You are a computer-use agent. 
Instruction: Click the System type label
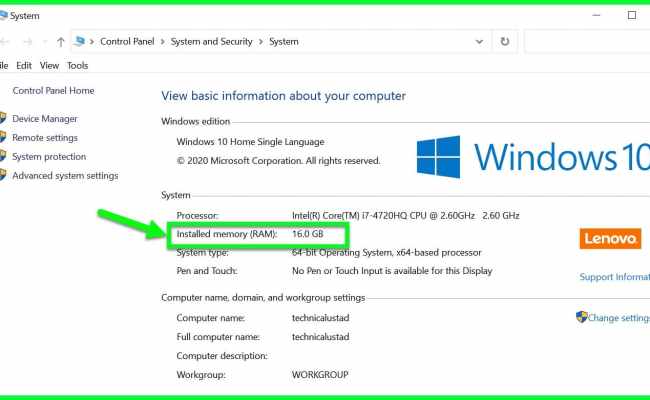203,252
